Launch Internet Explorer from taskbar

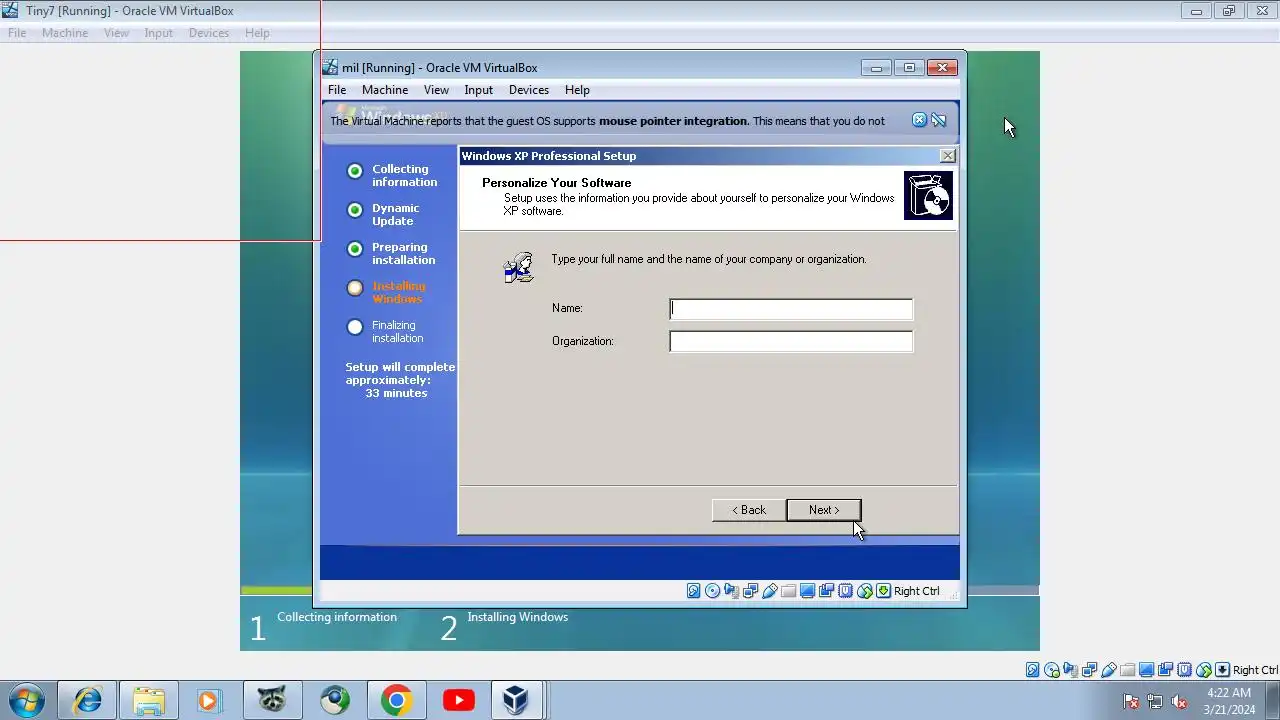pyautogui.click(x=87, y=700)
